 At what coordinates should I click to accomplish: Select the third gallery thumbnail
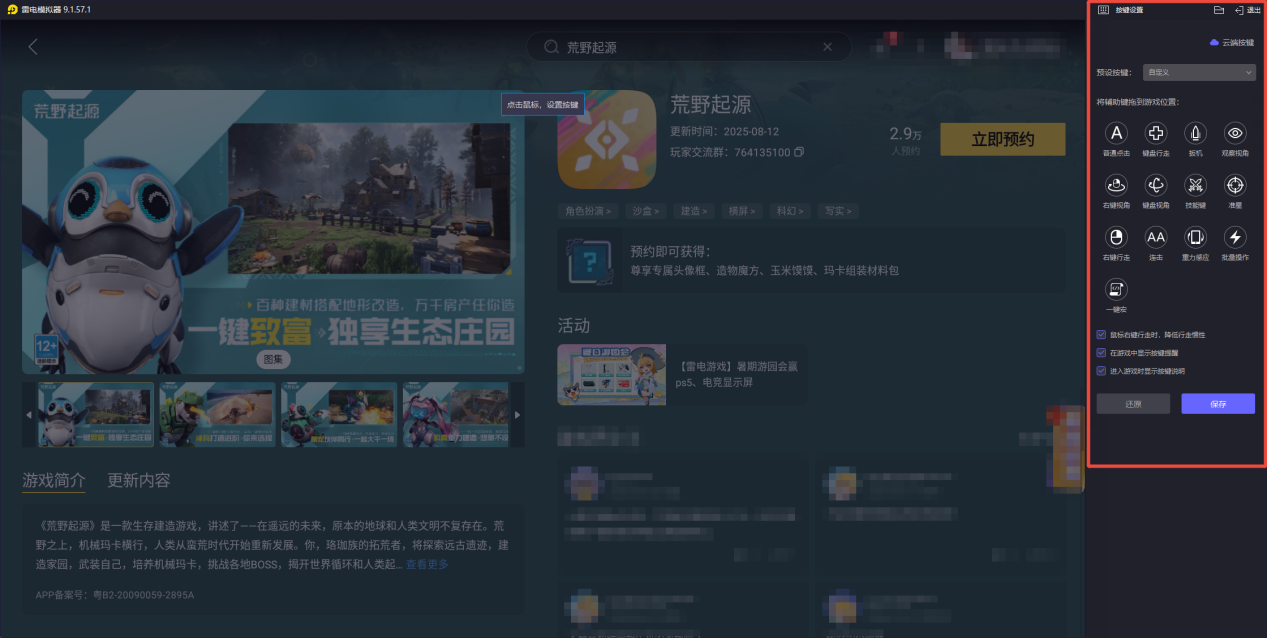[x=339, y=414]
